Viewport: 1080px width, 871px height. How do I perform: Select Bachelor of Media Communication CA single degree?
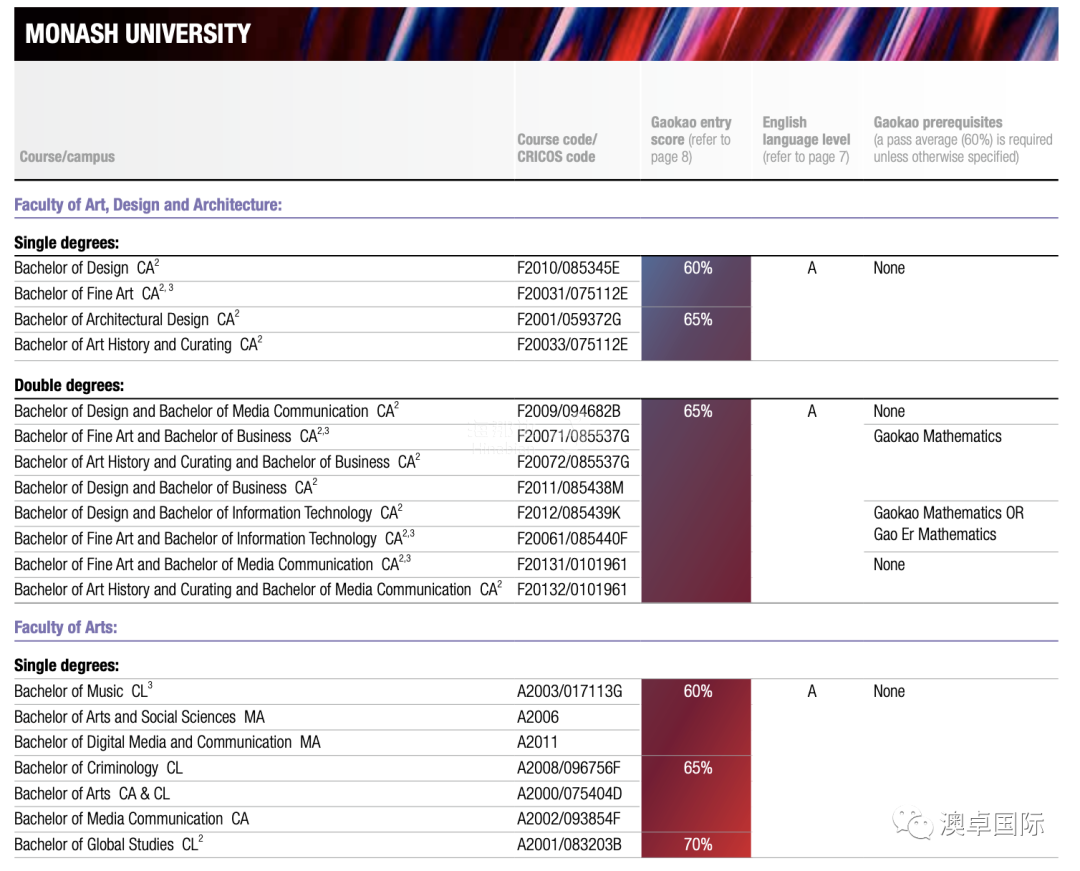pyautogui.click(x=132, y=819)
